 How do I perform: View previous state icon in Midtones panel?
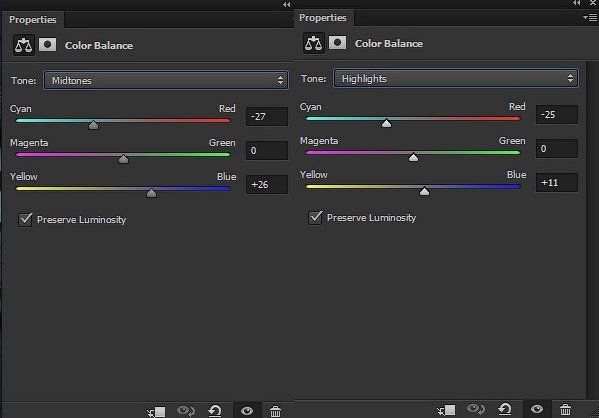186,411
